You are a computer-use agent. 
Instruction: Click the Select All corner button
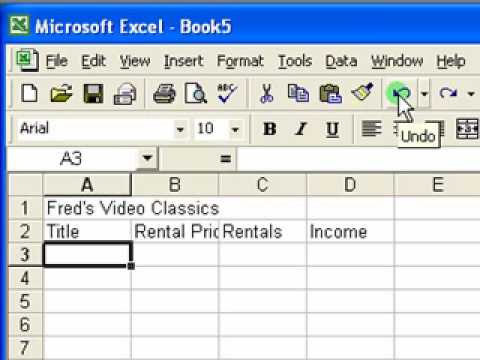pyautogui.click(x=25, y=184)
